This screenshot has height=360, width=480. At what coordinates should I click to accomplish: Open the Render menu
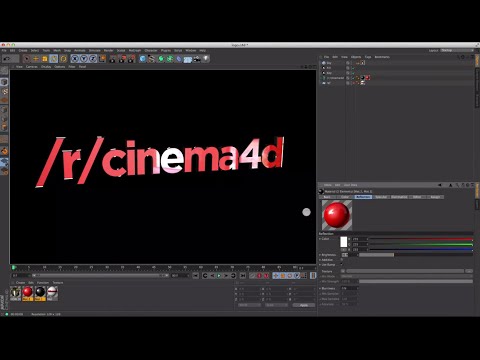pos(108,51)
